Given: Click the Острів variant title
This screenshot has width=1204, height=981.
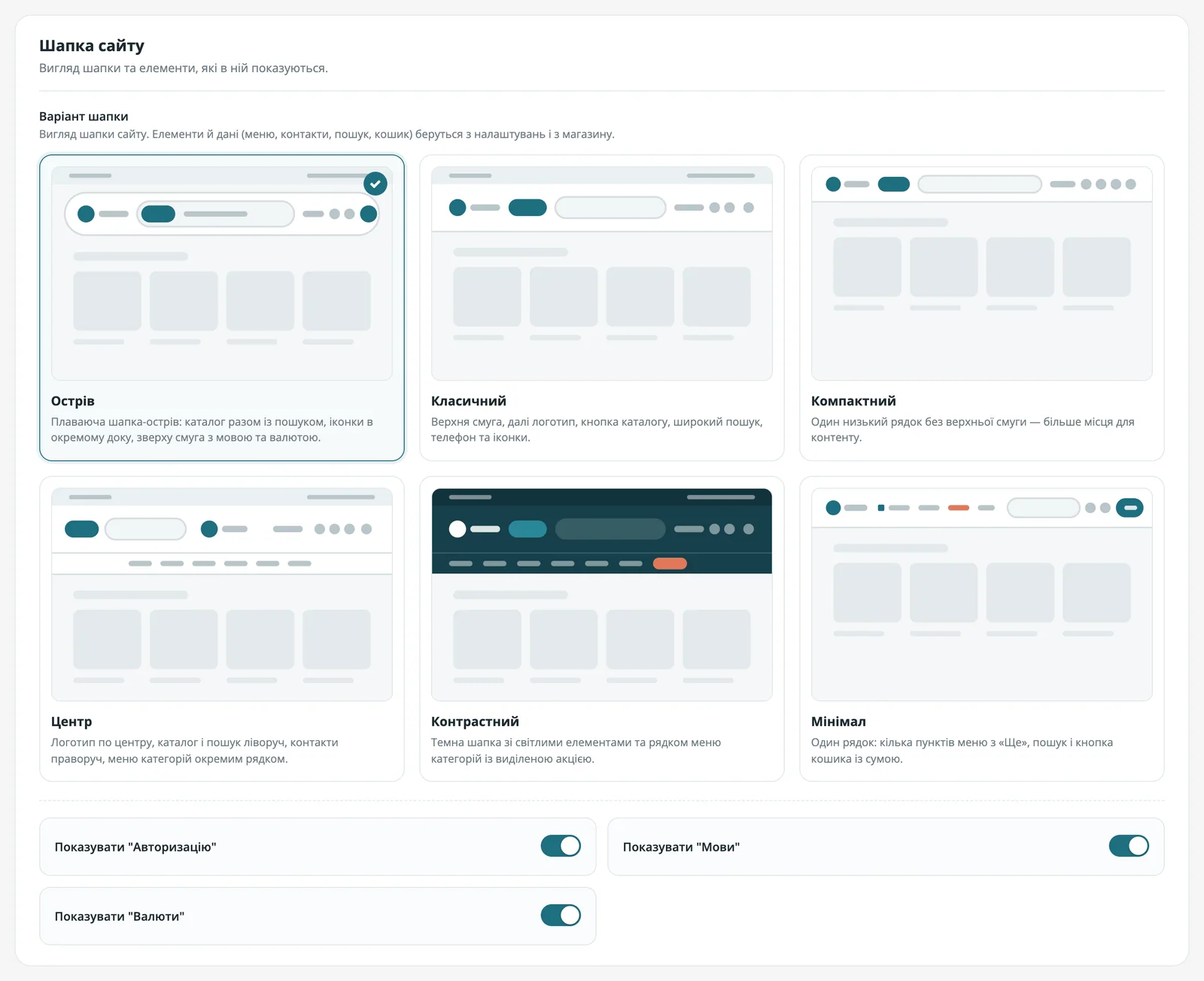Looking at the screenshot, I should (x=73, y=401).
